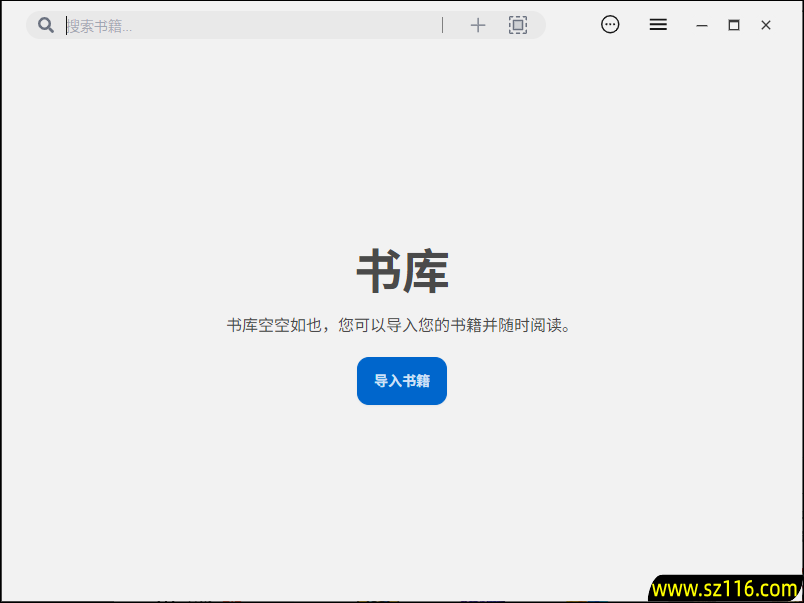This screenshot has width=804, height=603.
Task: Open the settings menu from the top bar
Action: [x=658, y=24]
